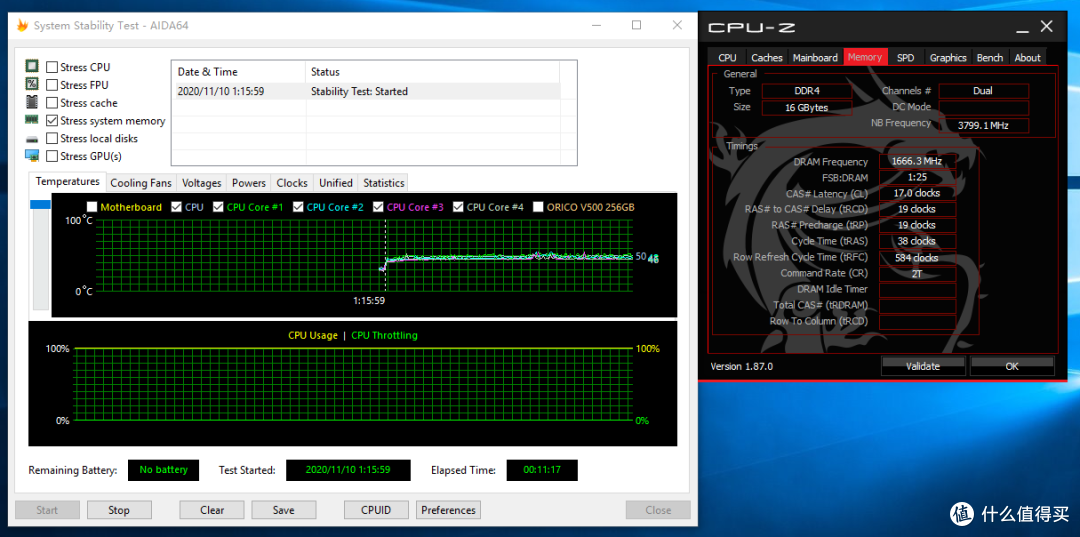Open the Mainboard tab in CPU-Z
The height and width of the screenshot is (537, 1080).
[x=816, y=58]
